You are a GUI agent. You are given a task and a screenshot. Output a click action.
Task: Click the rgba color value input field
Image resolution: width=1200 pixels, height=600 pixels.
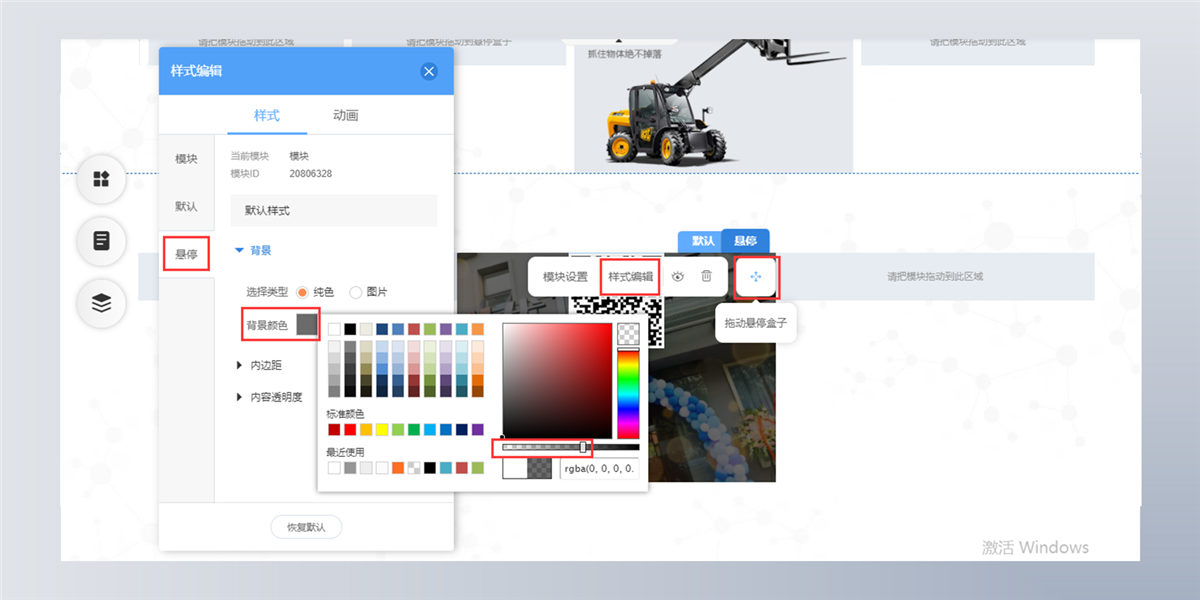[x=599, y=469]
